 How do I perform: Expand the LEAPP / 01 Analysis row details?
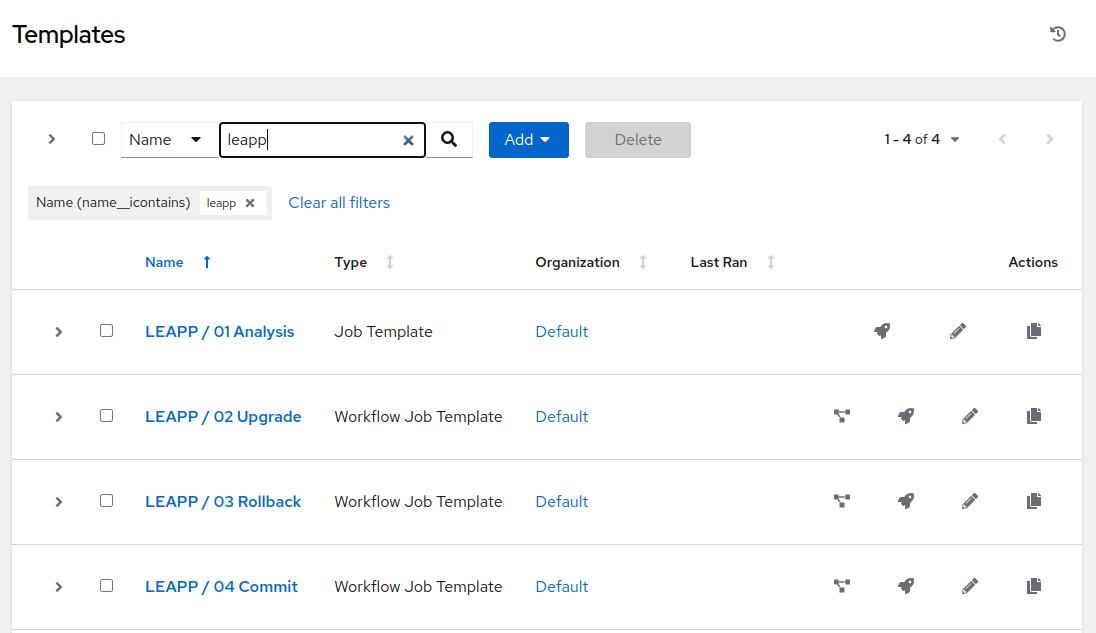pyautogui.click(x=59, y=332)
